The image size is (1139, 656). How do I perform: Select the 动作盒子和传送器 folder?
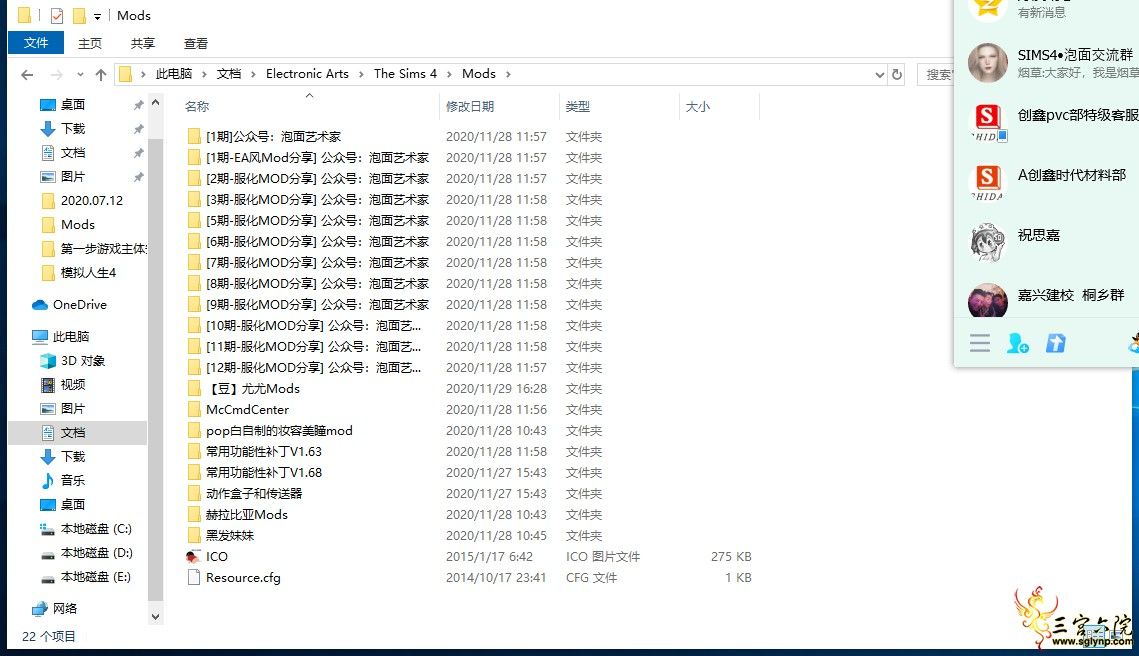pyautogui.click(x=254, y=494)
